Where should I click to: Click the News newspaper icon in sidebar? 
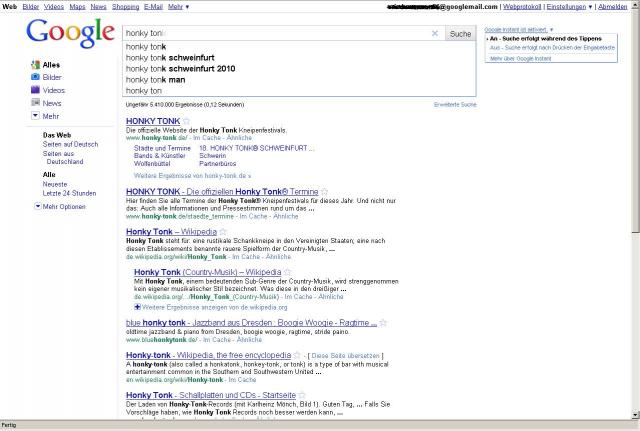[x=36, y=103]
